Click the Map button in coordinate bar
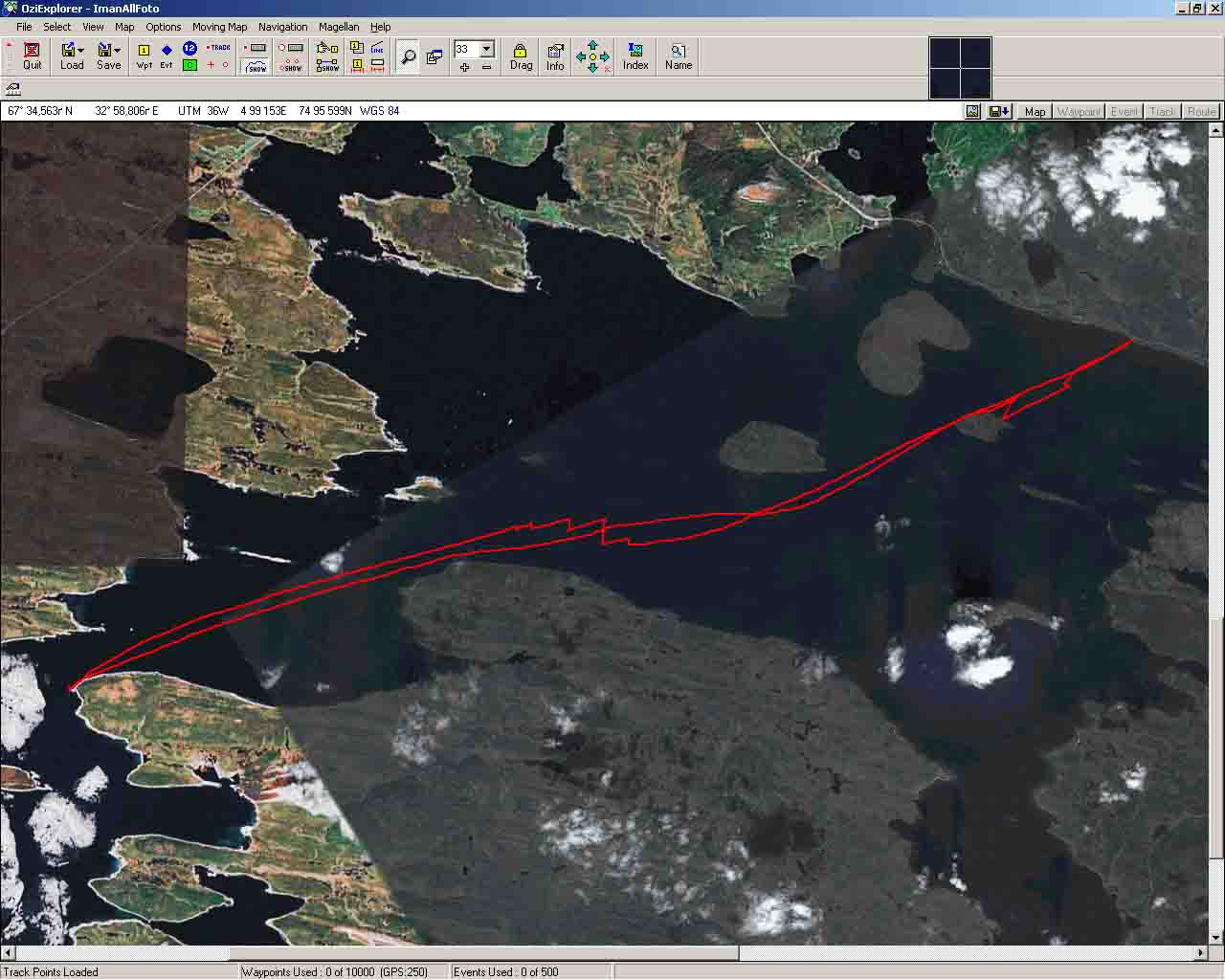The height and width of the screenshot is (980, 1225). [x=1035, y=112]
